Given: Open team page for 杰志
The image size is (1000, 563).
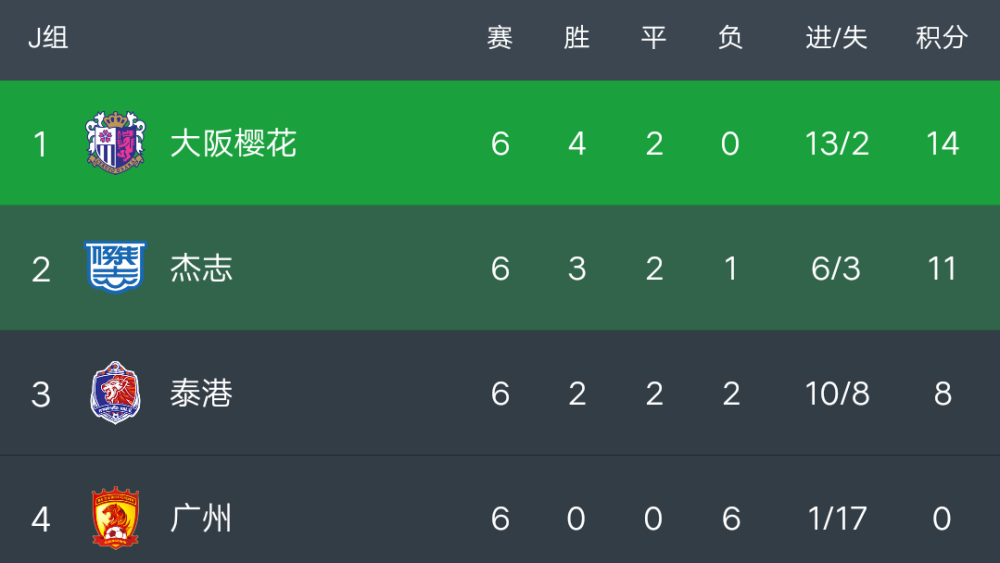Looking at the screenshot, I should [x=202, y=268].
